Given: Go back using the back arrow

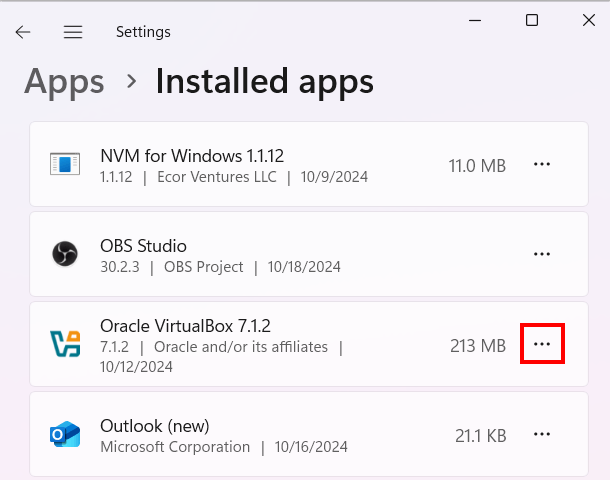Looking at the screenshot, I should (x=23, y=32).
